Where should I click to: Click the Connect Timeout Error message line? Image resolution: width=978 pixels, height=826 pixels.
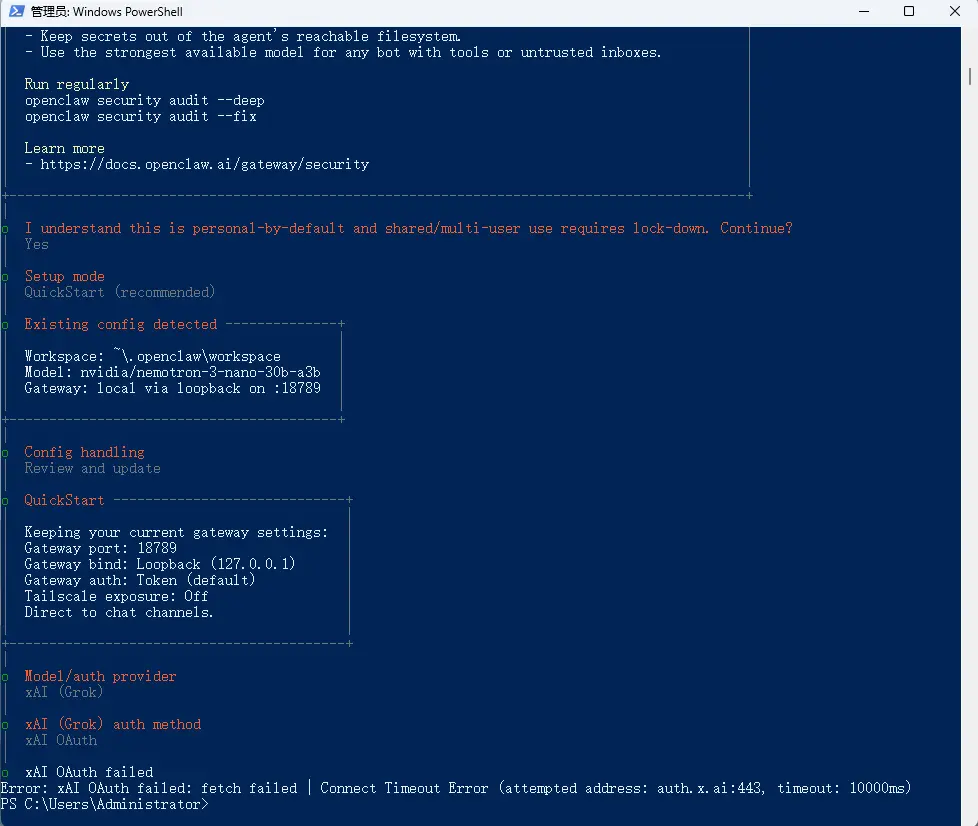[x=456, y=789]
